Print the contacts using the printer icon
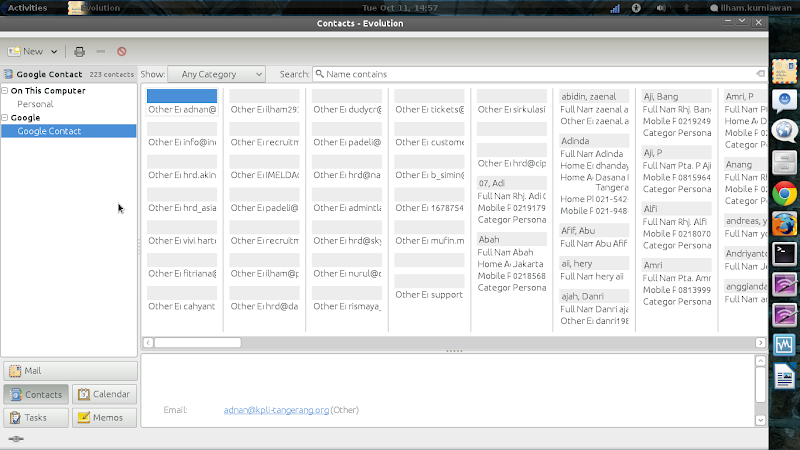Screen dimensions: 800x450 pos(79,52)
